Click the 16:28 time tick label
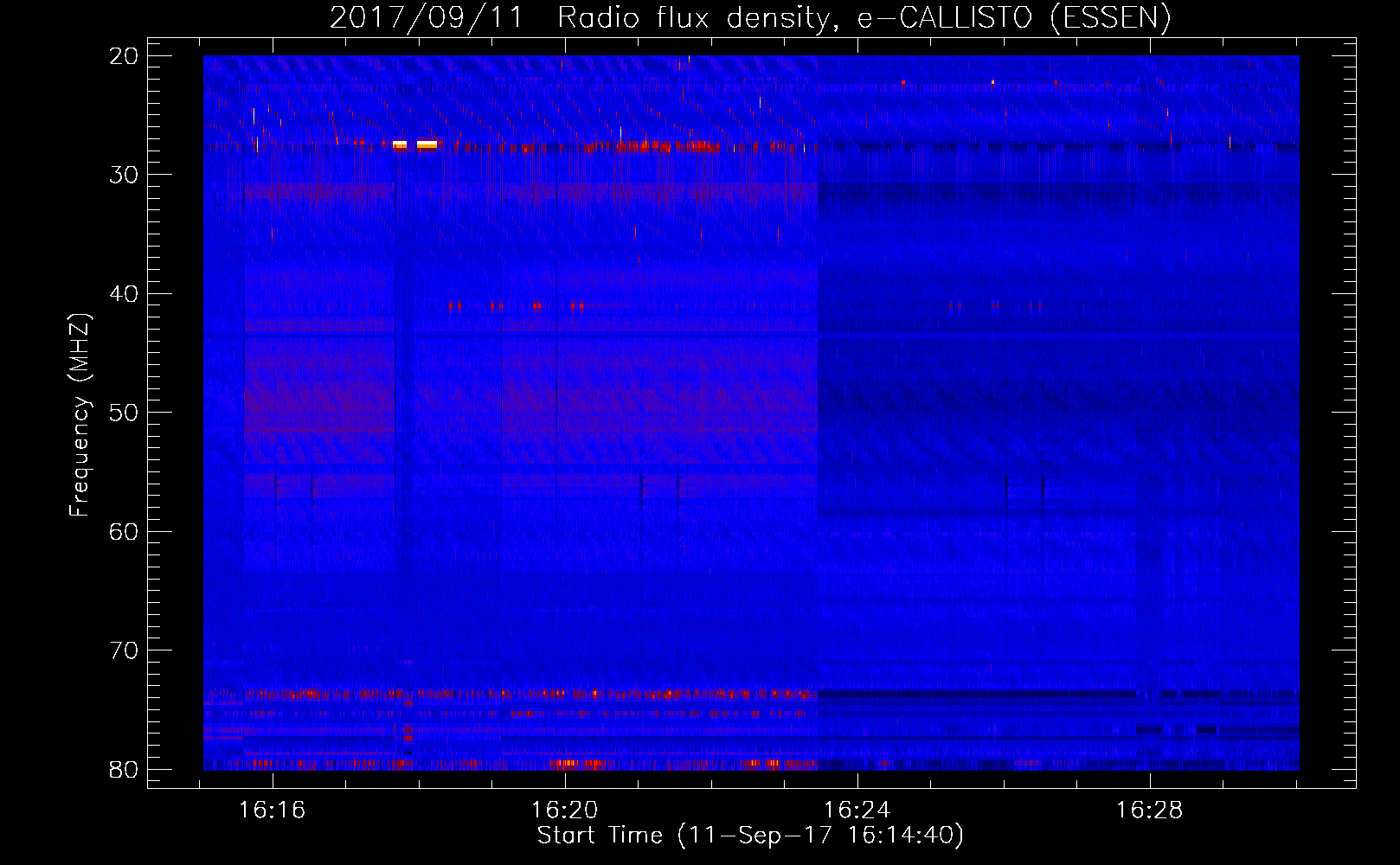Screen dimensions: 1400x865 pos(1149,810)
